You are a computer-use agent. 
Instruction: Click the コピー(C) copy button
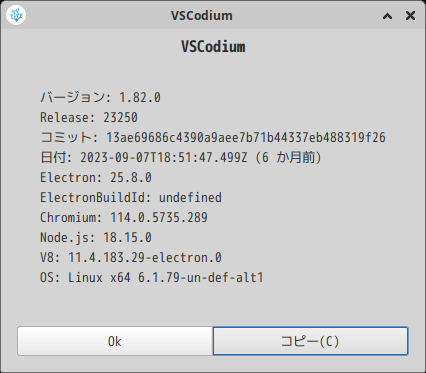point(310,341)
